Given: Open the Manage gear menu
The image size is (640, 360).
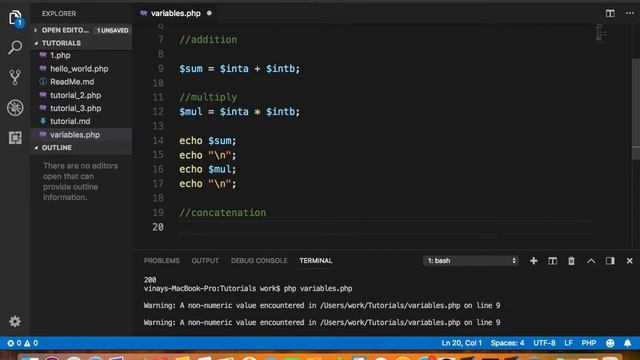Looking at the screenshot, I should (15, 321).
